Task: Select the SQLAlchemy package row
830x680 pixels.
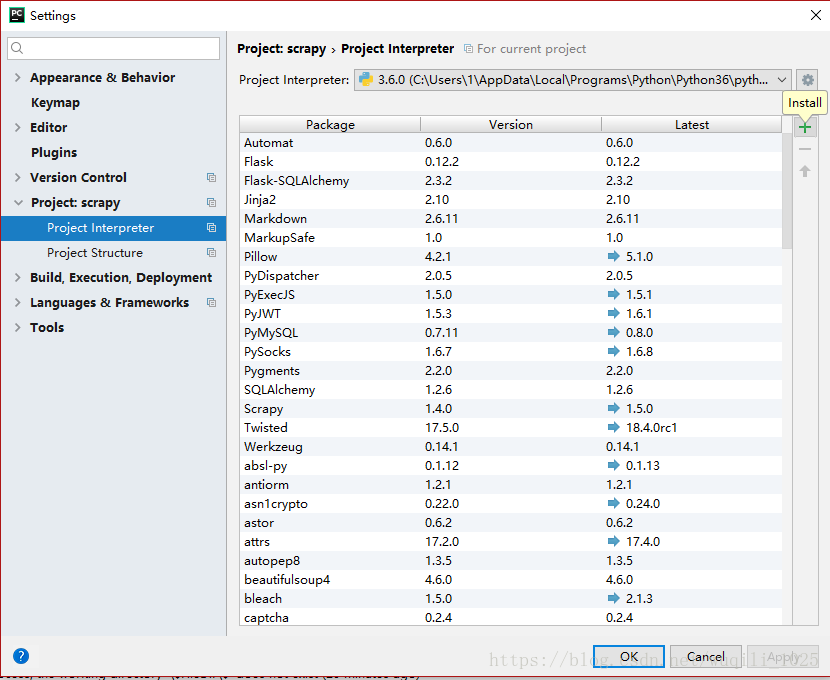Action: coord(511,390)
